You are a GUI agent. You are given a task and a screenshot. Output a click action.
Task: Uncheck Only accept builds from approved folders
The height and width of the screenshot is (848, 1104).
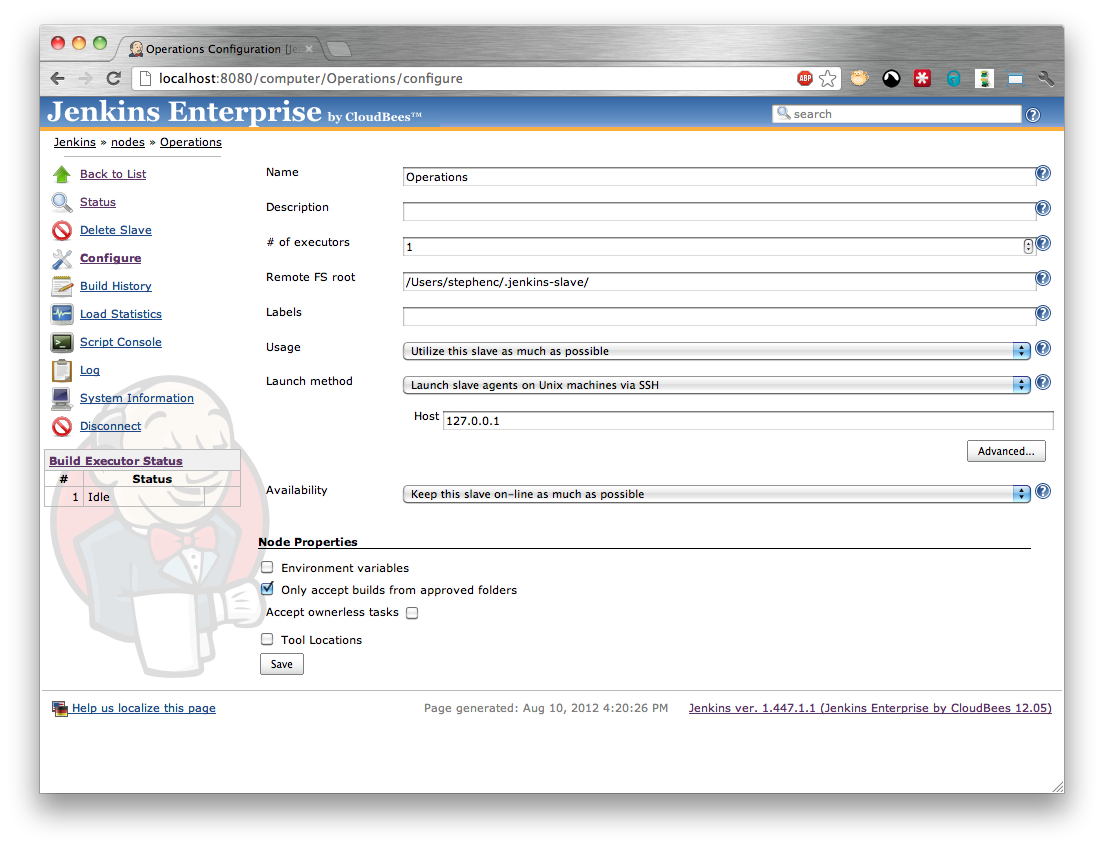(x=267, y=589)
